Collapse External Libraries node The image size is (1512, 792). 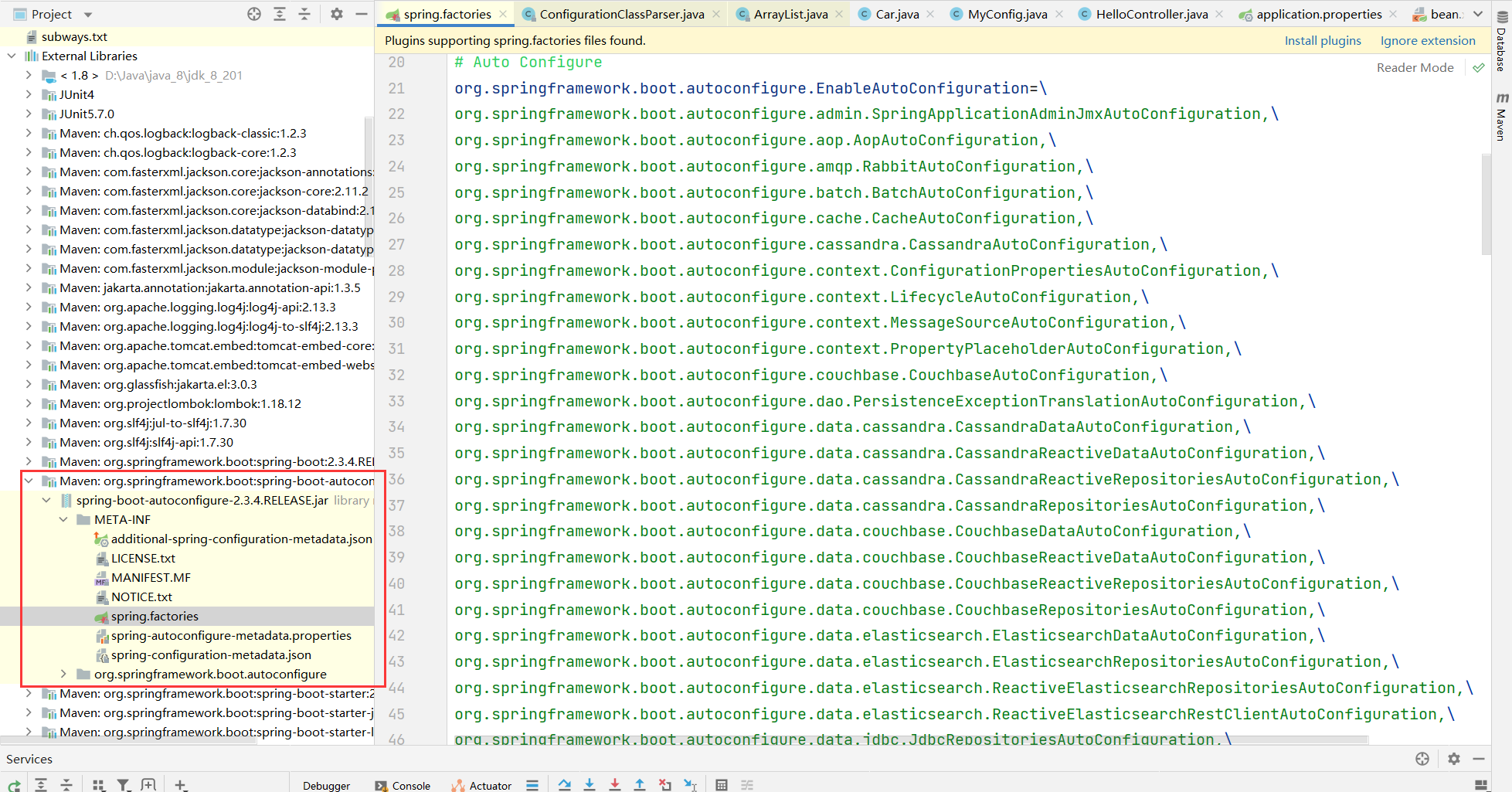12,56
